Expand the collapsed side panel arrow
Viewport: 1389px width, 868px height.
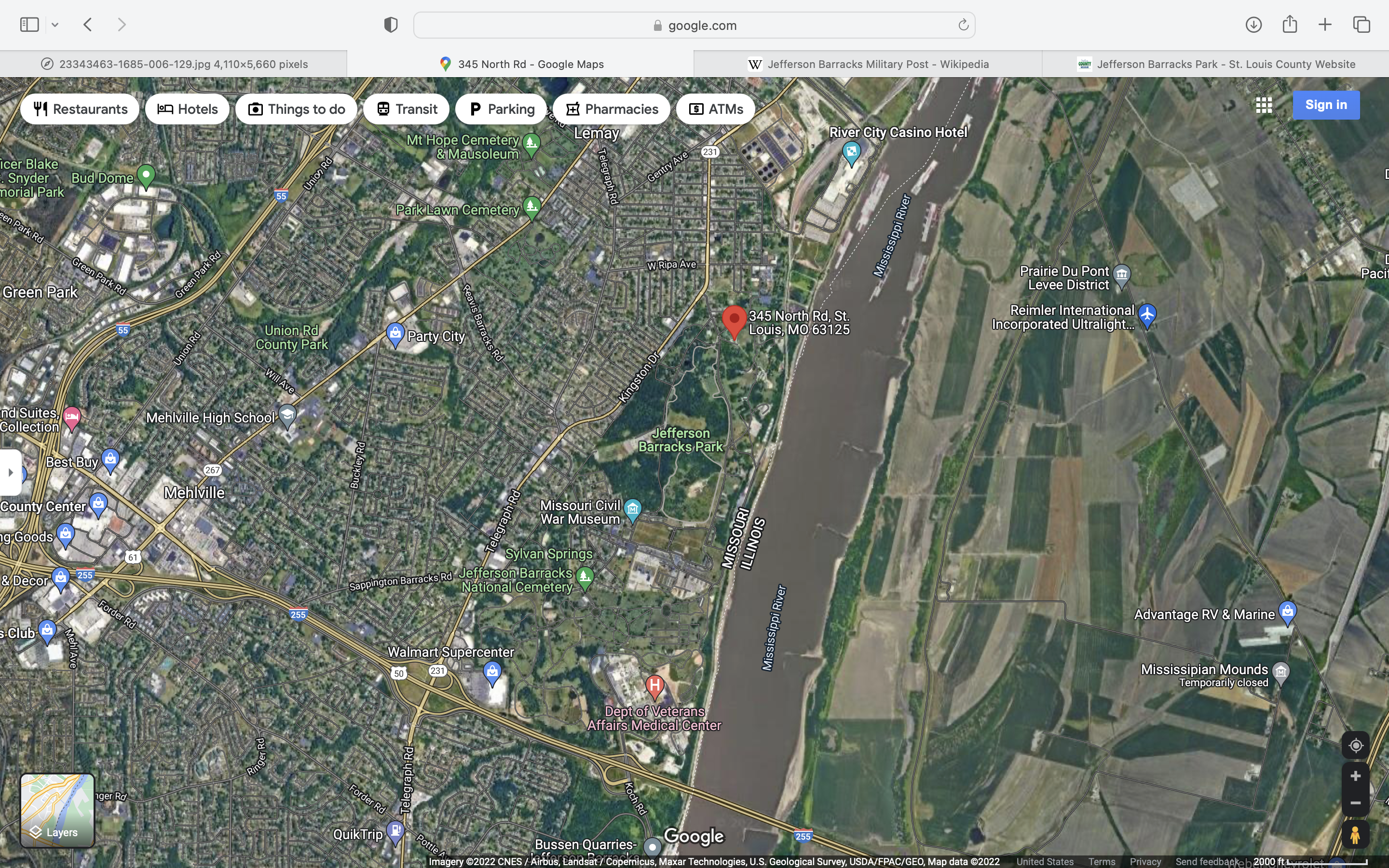click(10, 473)
